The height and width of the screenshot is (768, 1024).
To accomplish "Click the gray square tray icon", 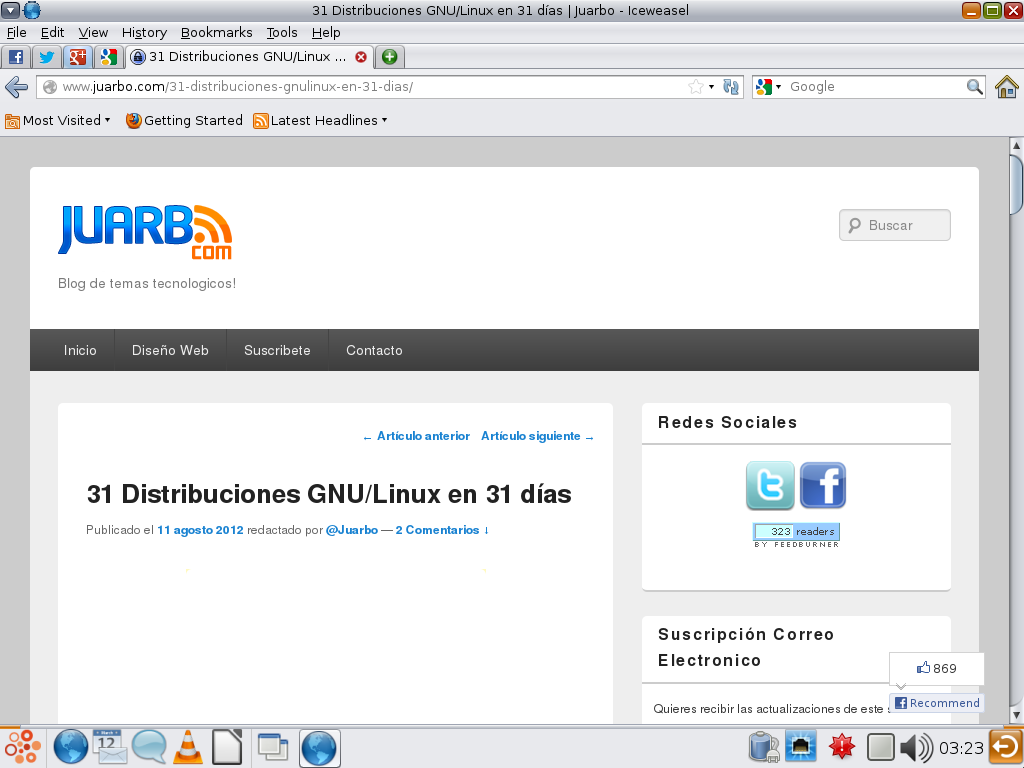I will click(880, 747).
